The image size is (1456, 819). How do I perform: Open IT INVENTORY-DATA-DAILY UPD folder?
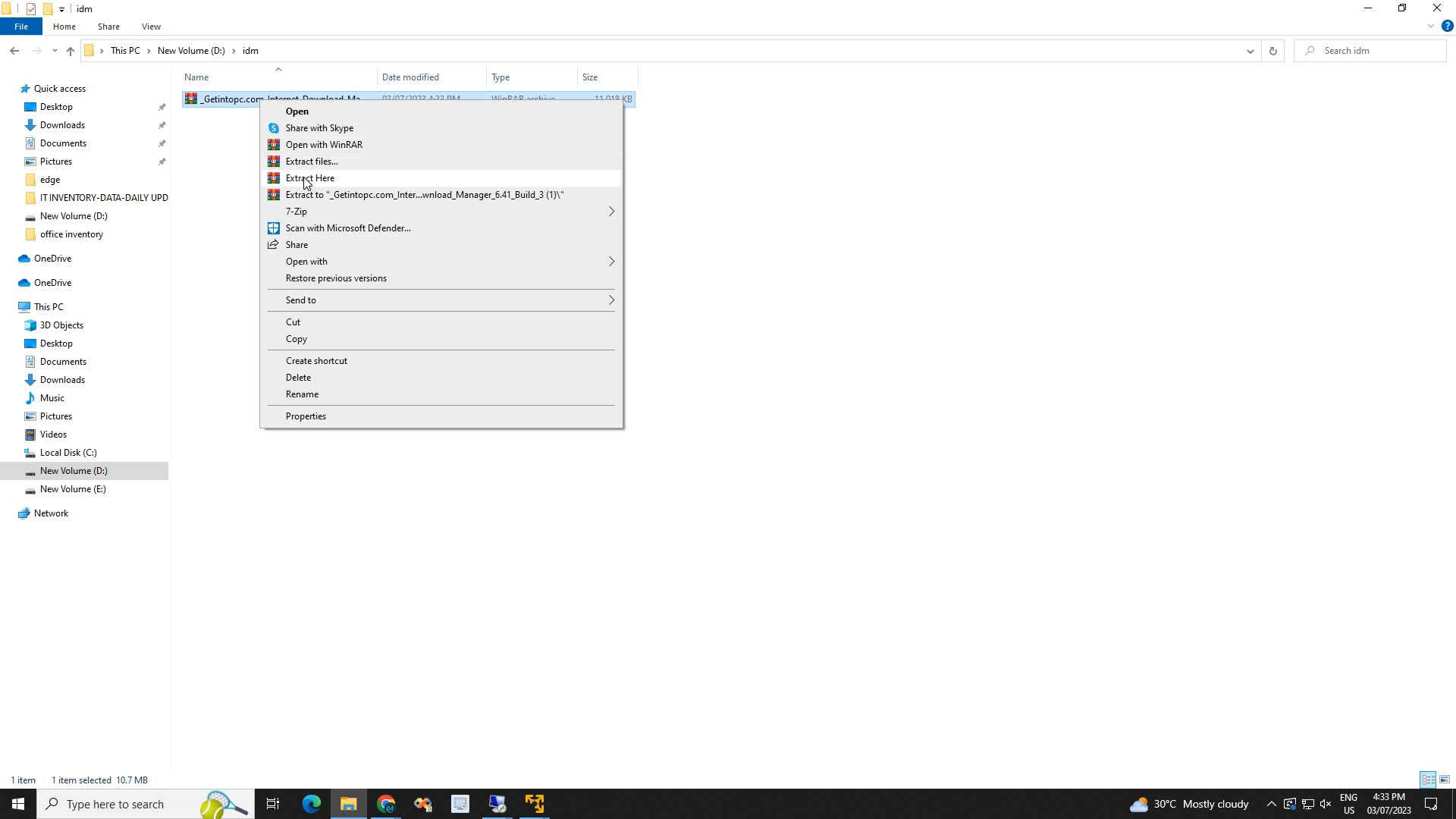pyautogui.click(x=104, y=198)
